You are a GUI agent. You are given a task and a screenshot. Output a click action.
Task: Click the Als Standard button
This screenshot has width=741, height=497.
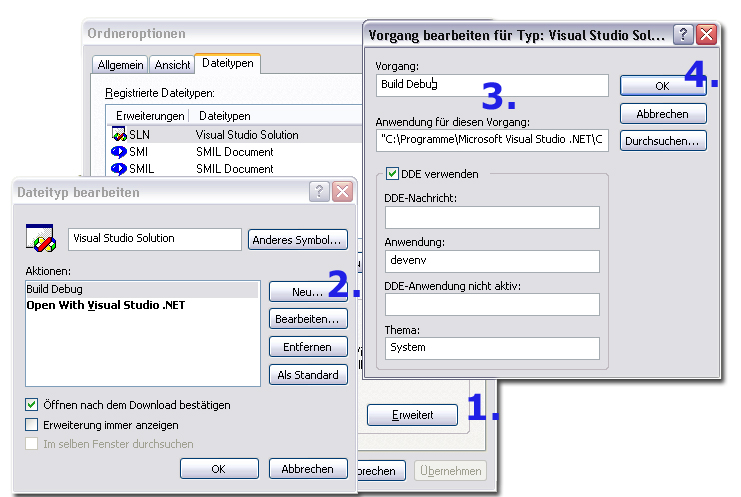[308, 375]
